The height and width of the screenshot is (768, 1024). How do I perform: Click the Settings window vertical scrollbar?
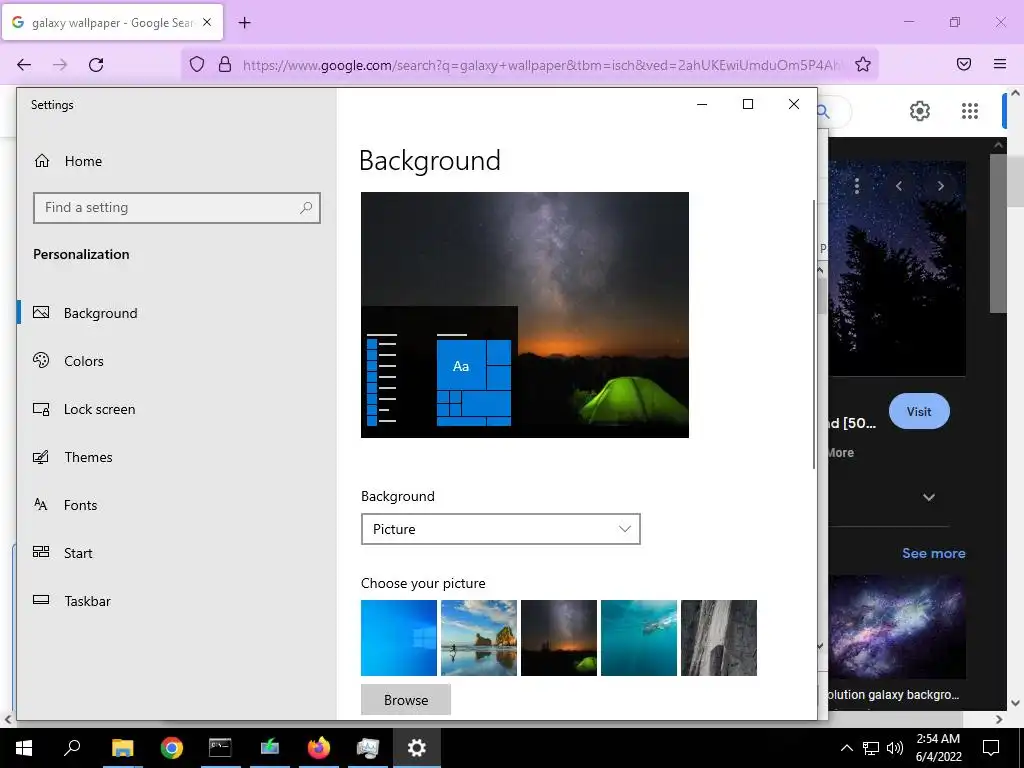(x=814, y=334)
